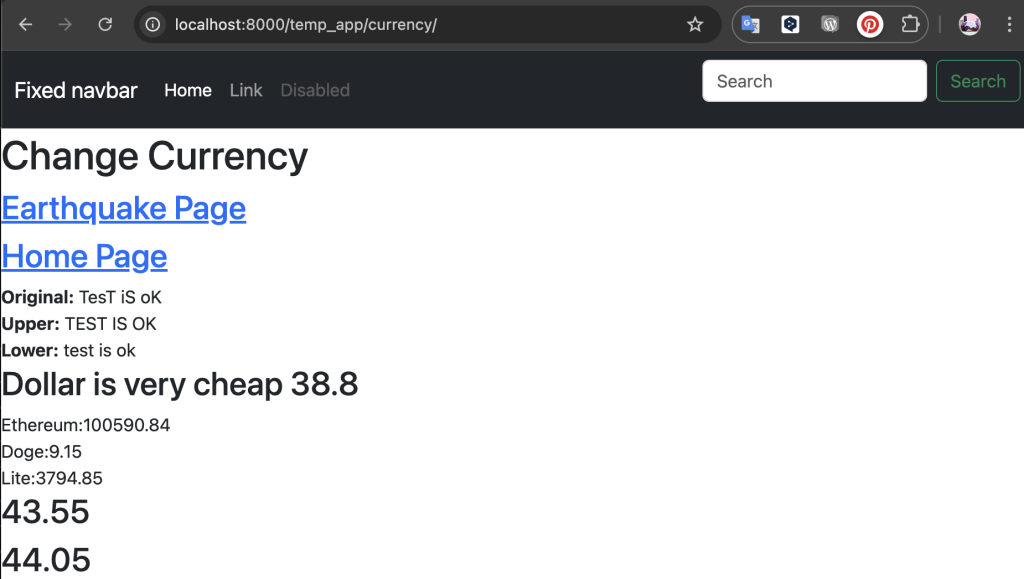Click the Fixed navbar brand
This screenshot has height=579, width=1024.
click(x=76, y=90)
